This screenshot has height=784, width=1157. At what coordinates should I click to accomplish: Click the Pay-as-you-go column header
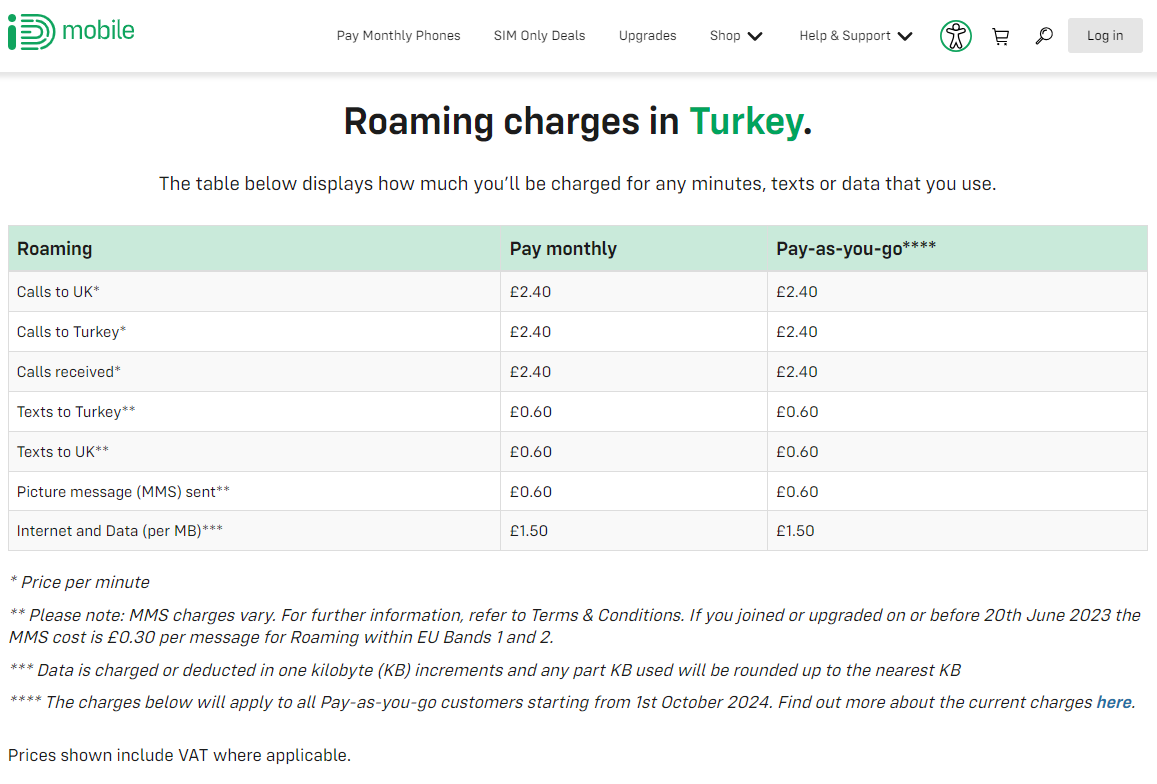click(x=856, y=249)
